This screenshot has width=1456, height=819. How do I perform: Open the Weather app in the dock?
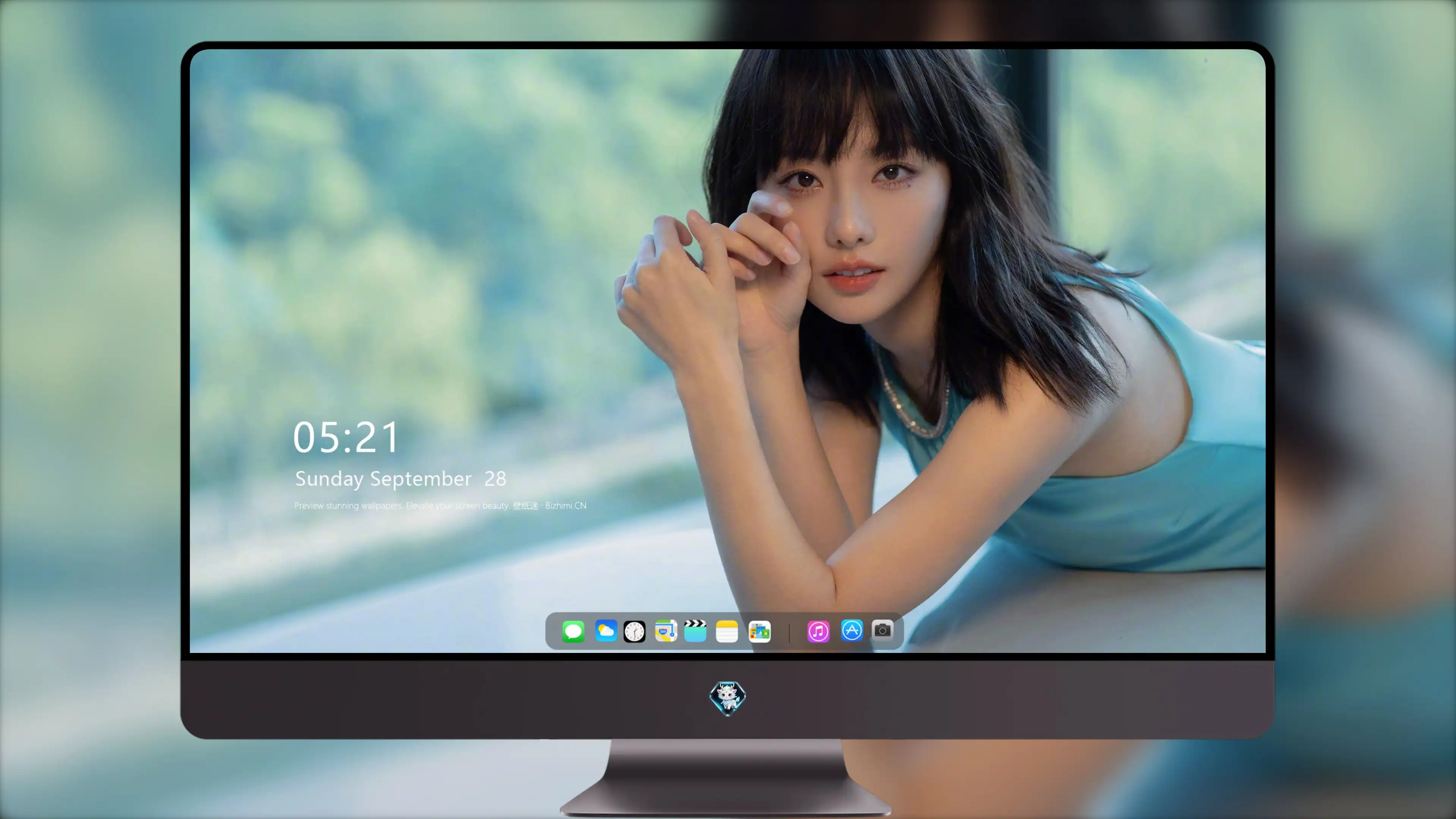(606, 631)
